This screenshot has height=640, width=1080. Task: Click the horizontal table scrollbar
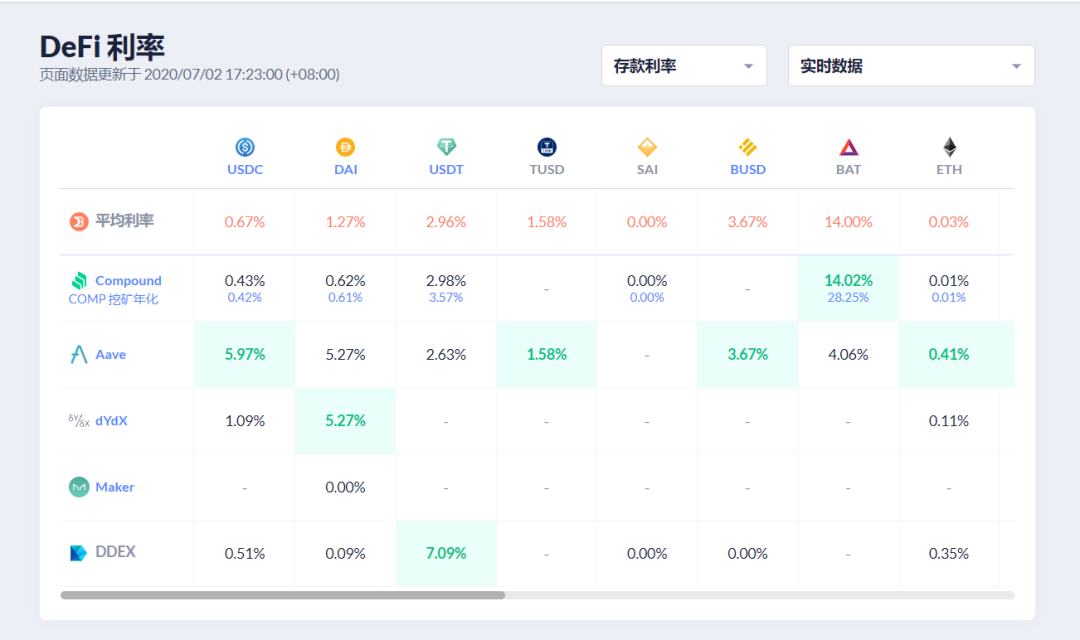coord(283,595)
